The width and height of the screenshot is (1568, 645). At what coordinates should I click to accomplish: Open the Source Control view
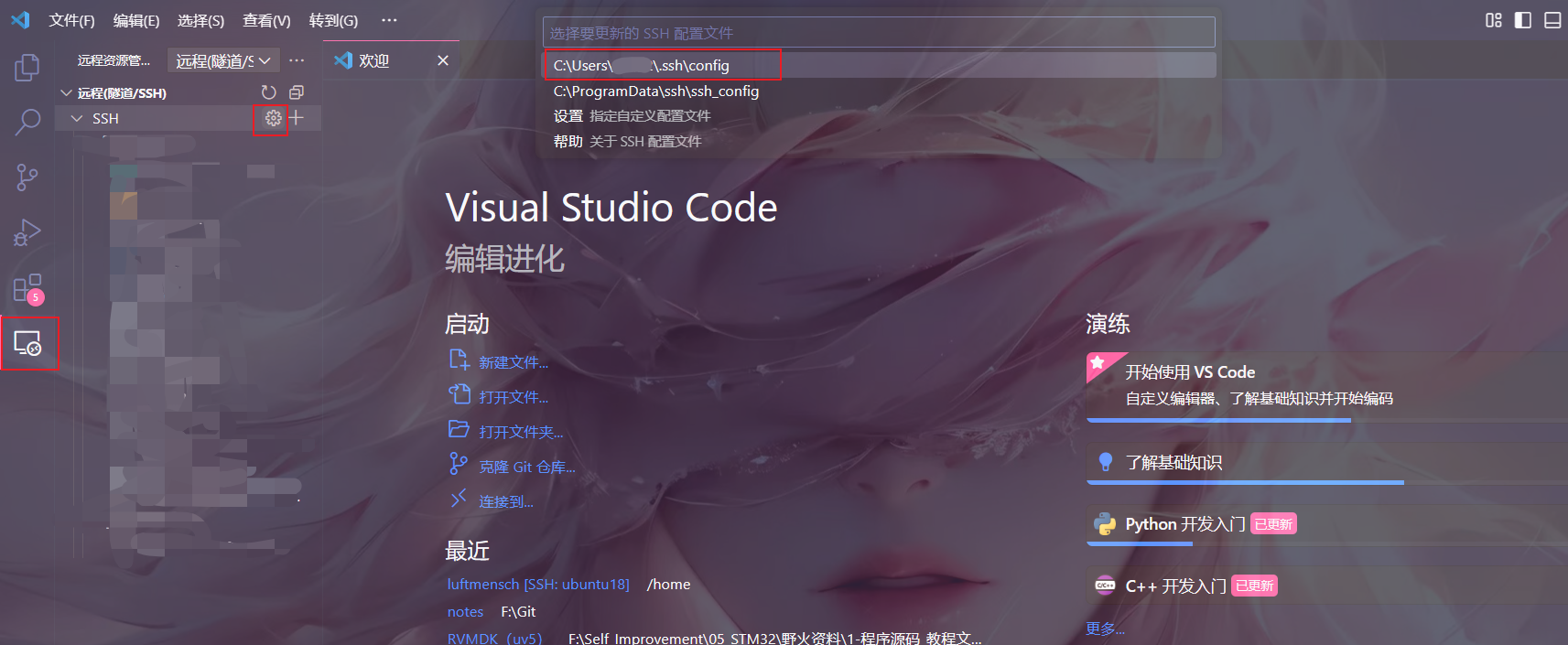[x=27, y=177]
